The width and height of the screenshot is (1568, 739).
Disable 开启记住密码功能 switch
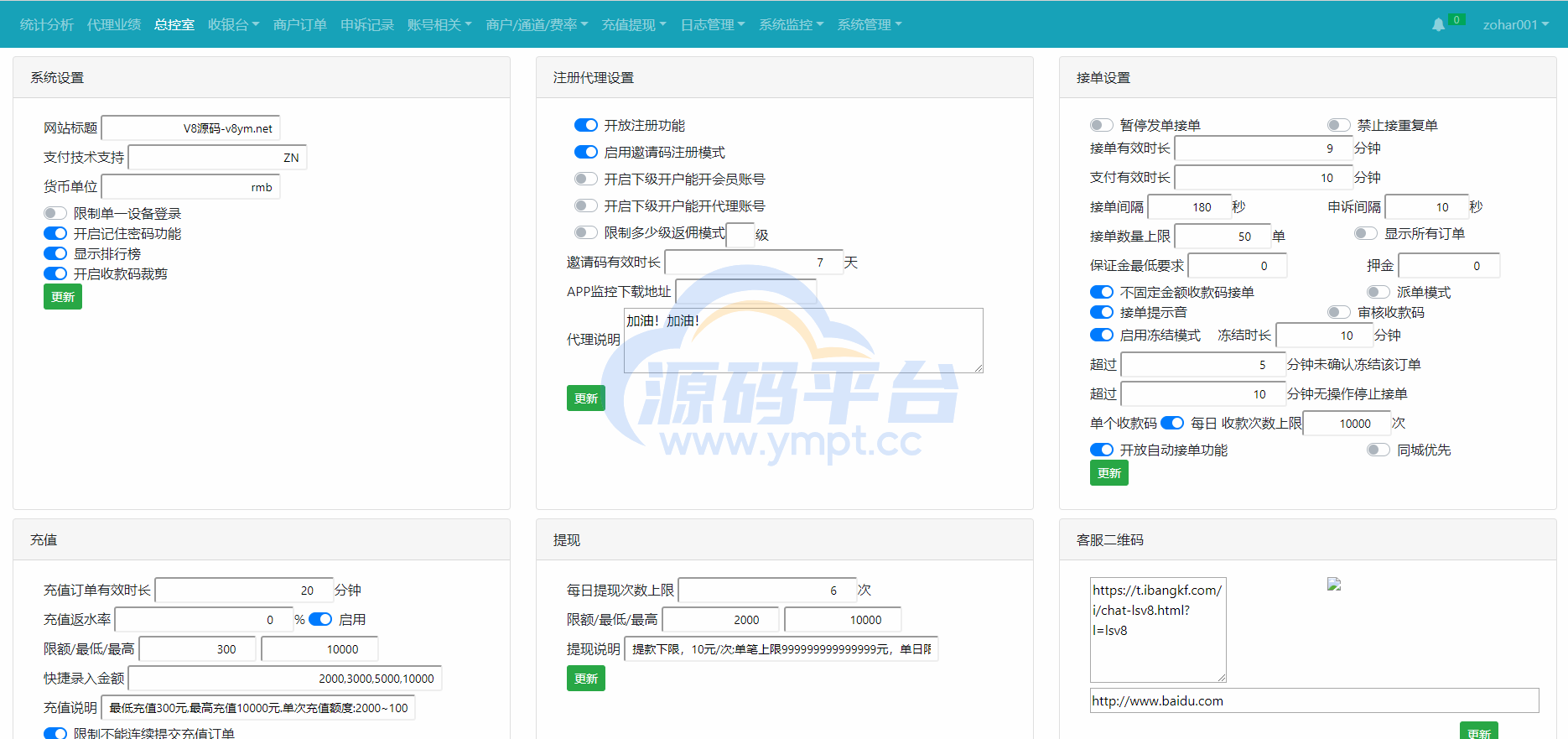[x=55, y=233]
